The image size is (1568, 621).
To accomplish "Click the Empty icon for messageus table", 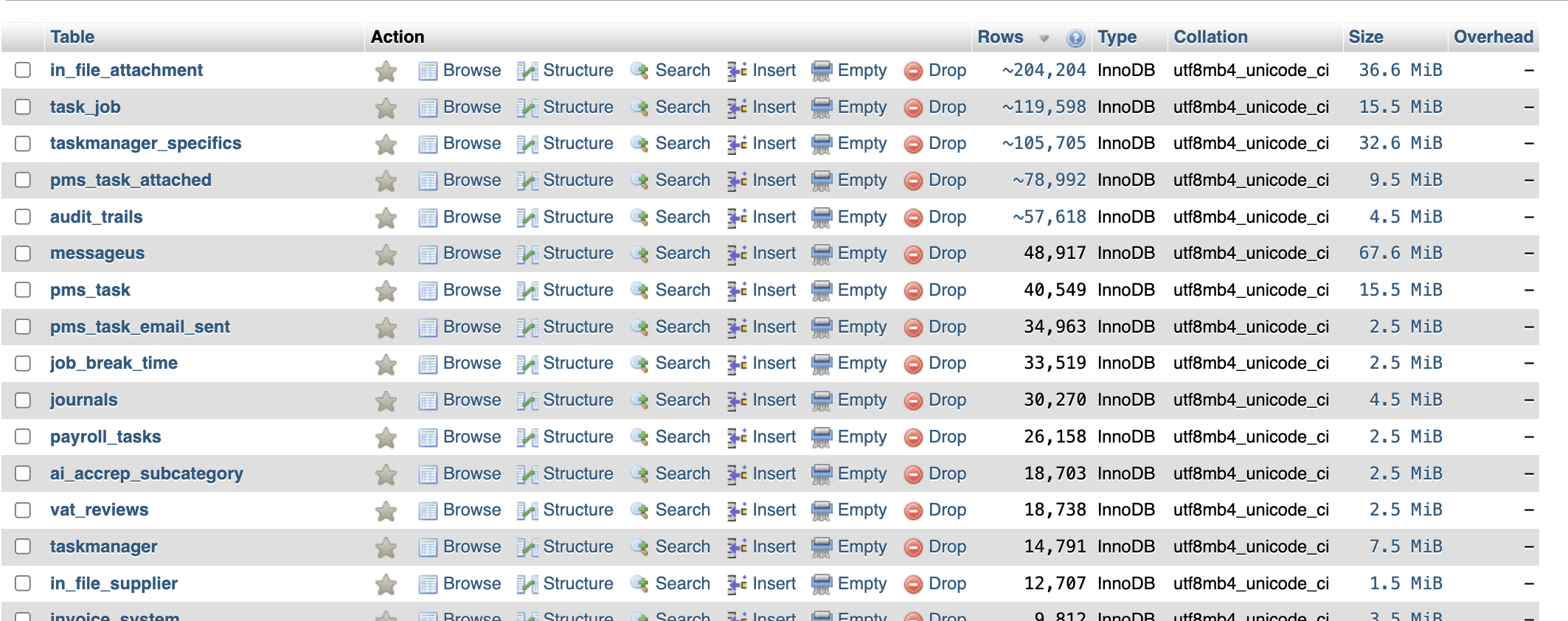I will 822,254.
